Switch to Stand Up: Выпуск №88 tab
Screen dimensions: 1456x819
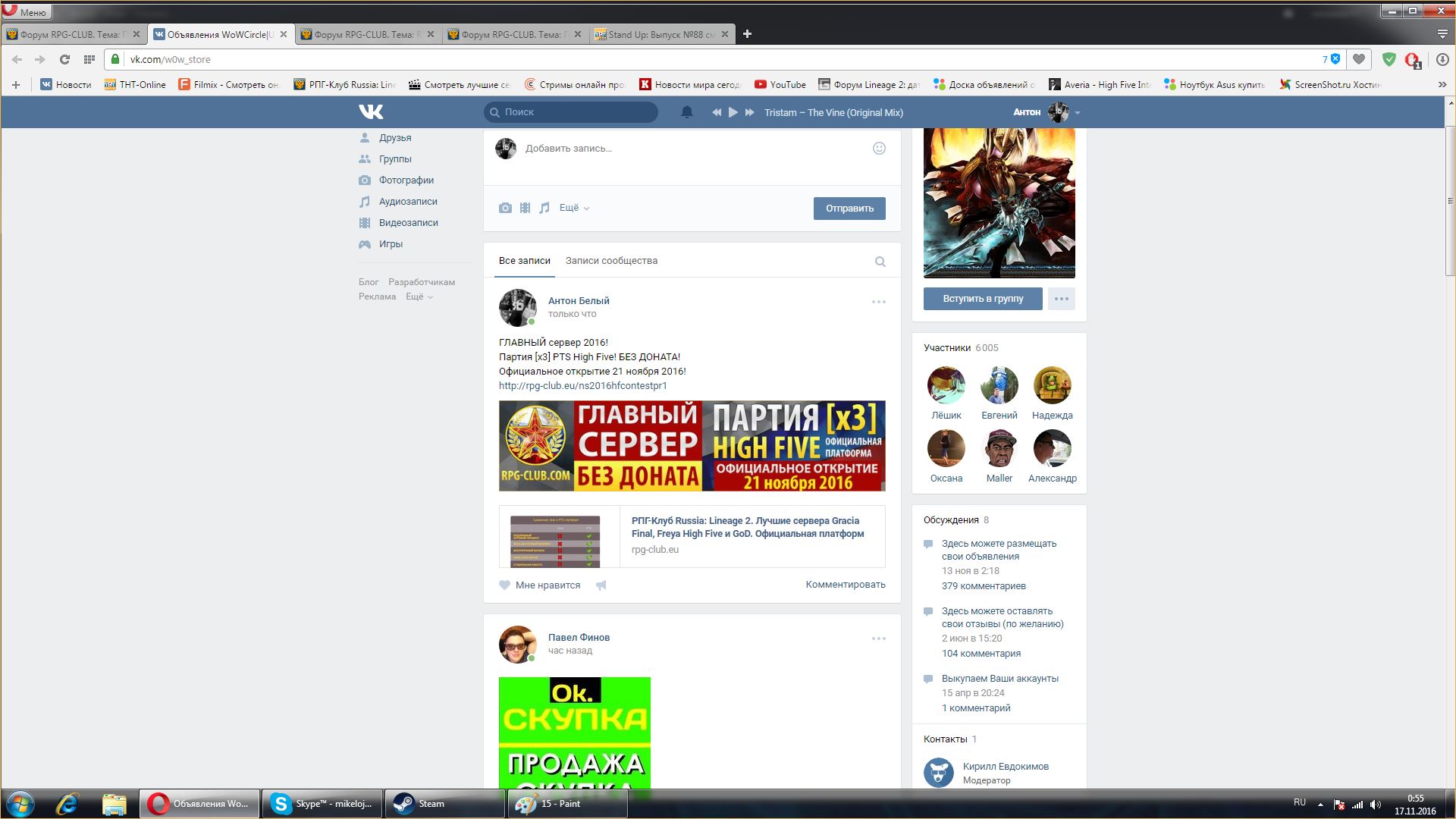coord(661,34)
